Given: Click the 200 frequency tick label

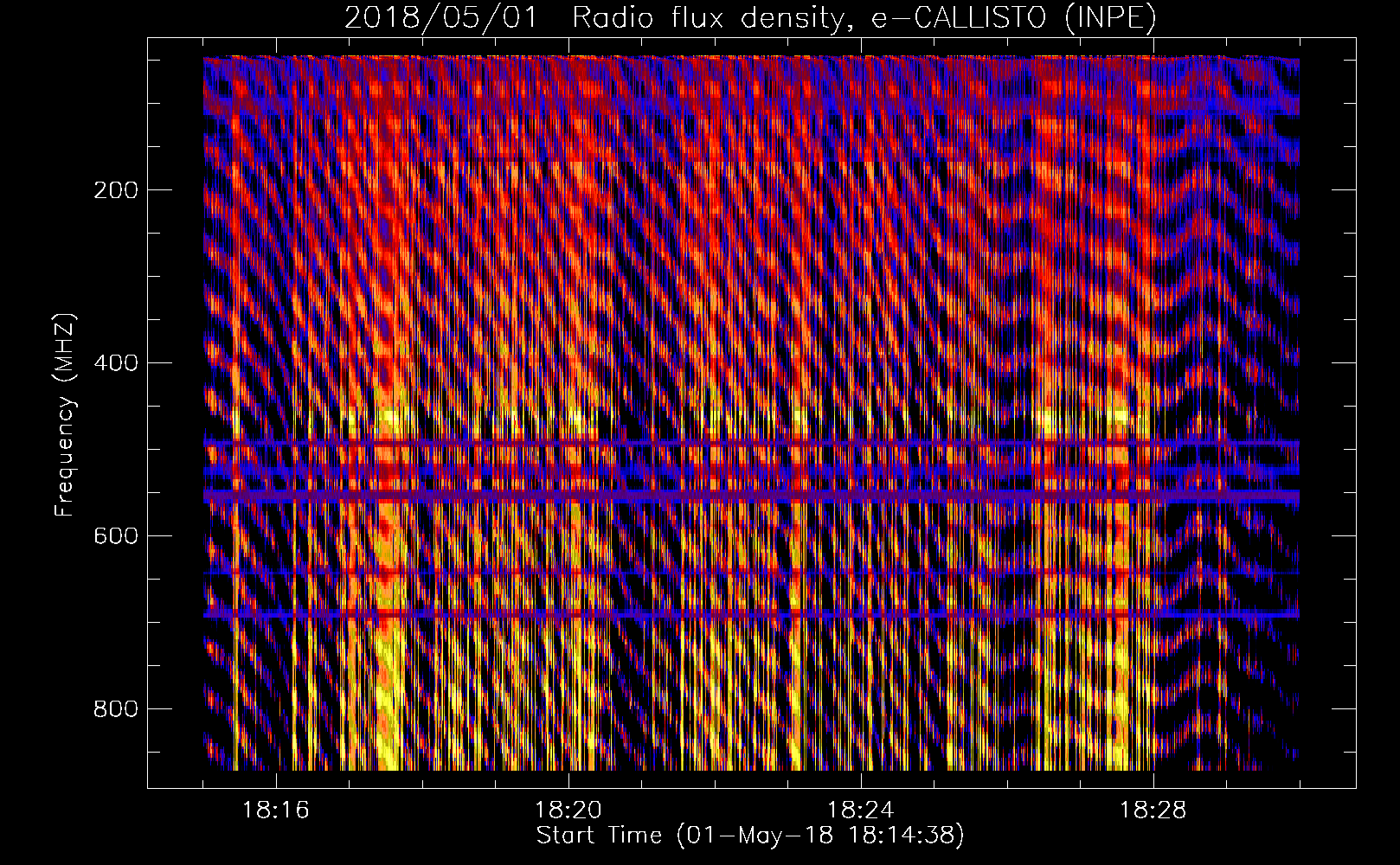Looking at the screenshot, I should [x=116, y=189].
